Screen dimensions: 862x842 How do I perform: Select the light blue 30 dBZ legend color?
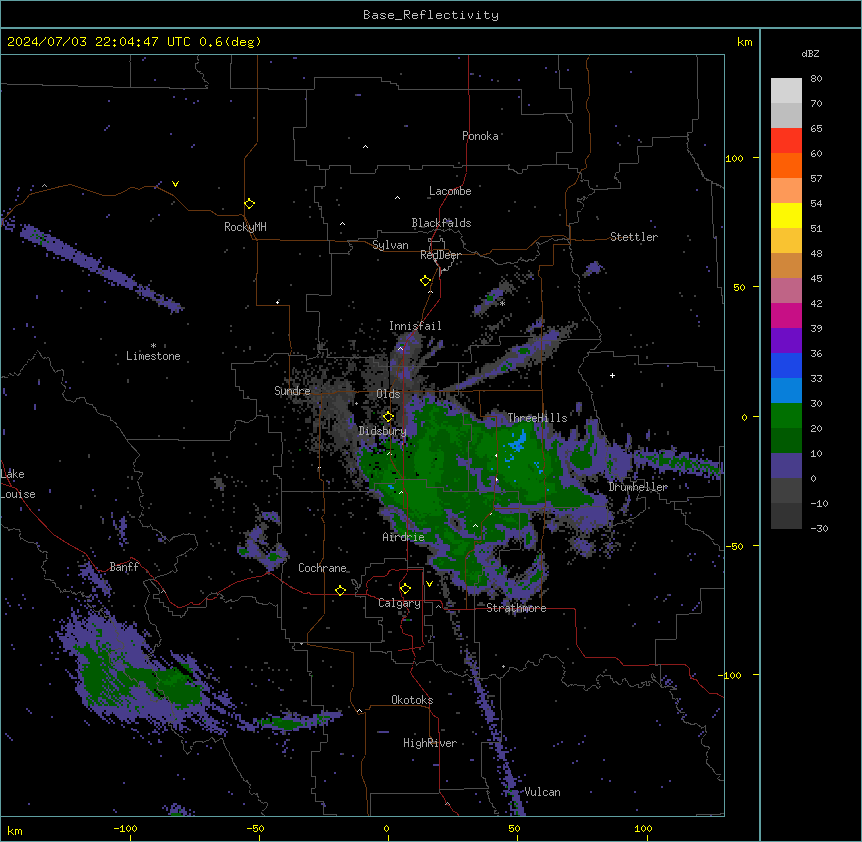coord(786,390)
